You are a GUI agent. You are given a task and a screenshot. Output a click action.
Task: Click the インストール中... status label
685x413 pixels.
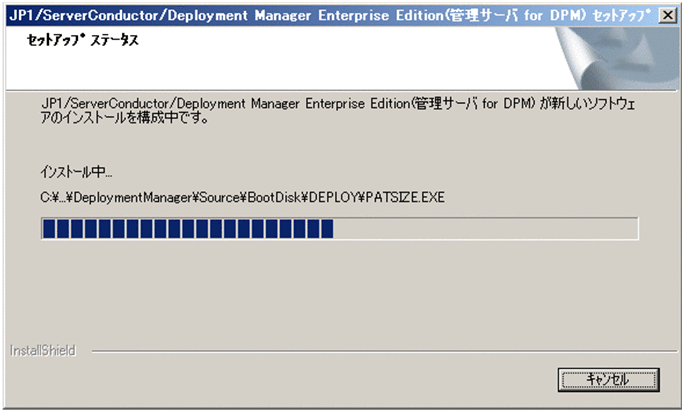click(x=77, y=173)
